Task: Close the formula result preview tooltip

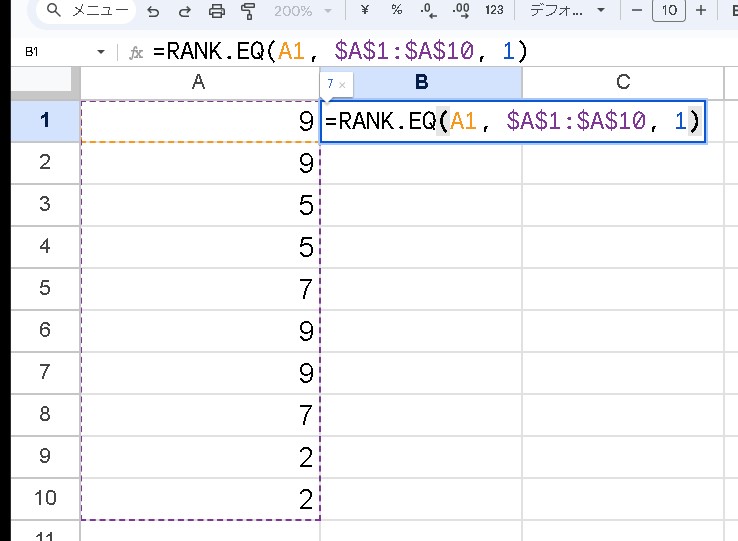Action: [x=342, y=85]
